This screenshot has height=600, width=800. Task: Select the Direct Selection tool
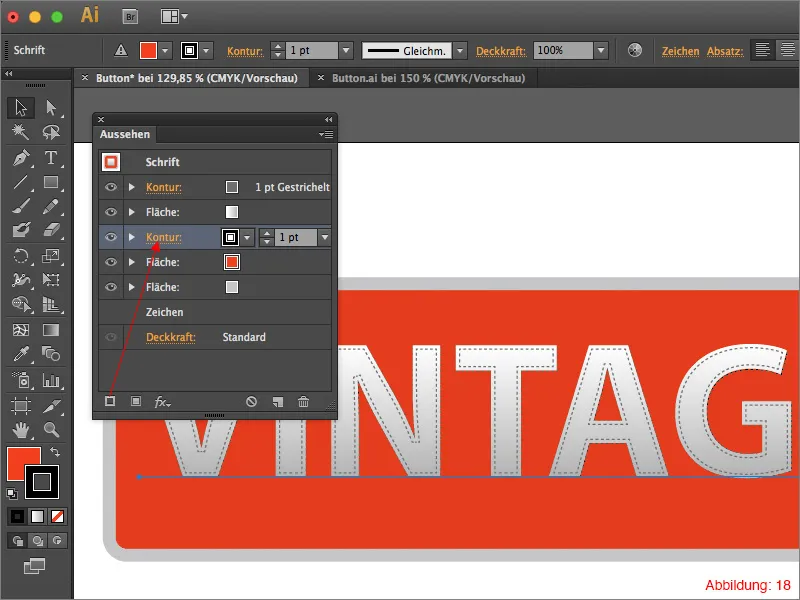51,108
